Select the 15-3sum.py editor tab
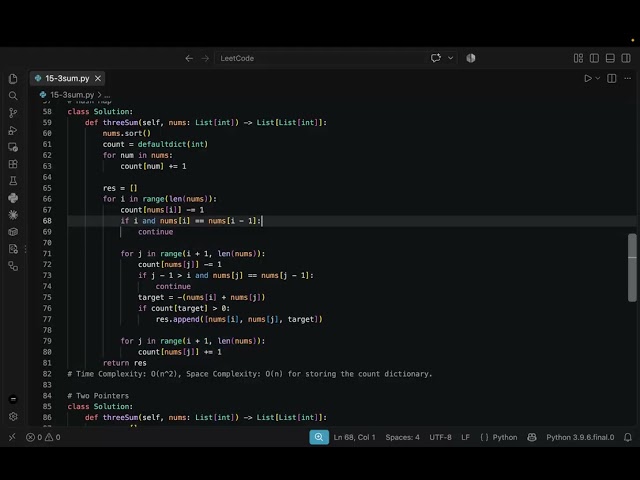The width and height of the screenshot is (640, 480). click(67, 78)
